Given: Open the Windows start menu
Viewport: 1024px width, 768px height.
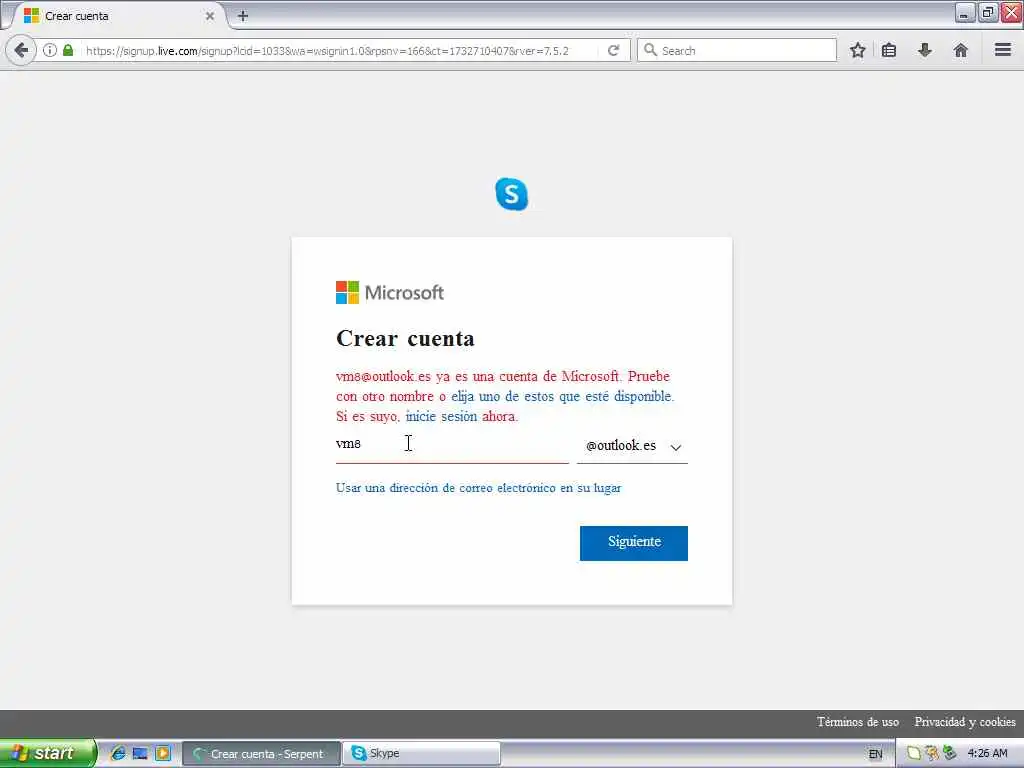Looking at the screenshot, I should (47, 754).
